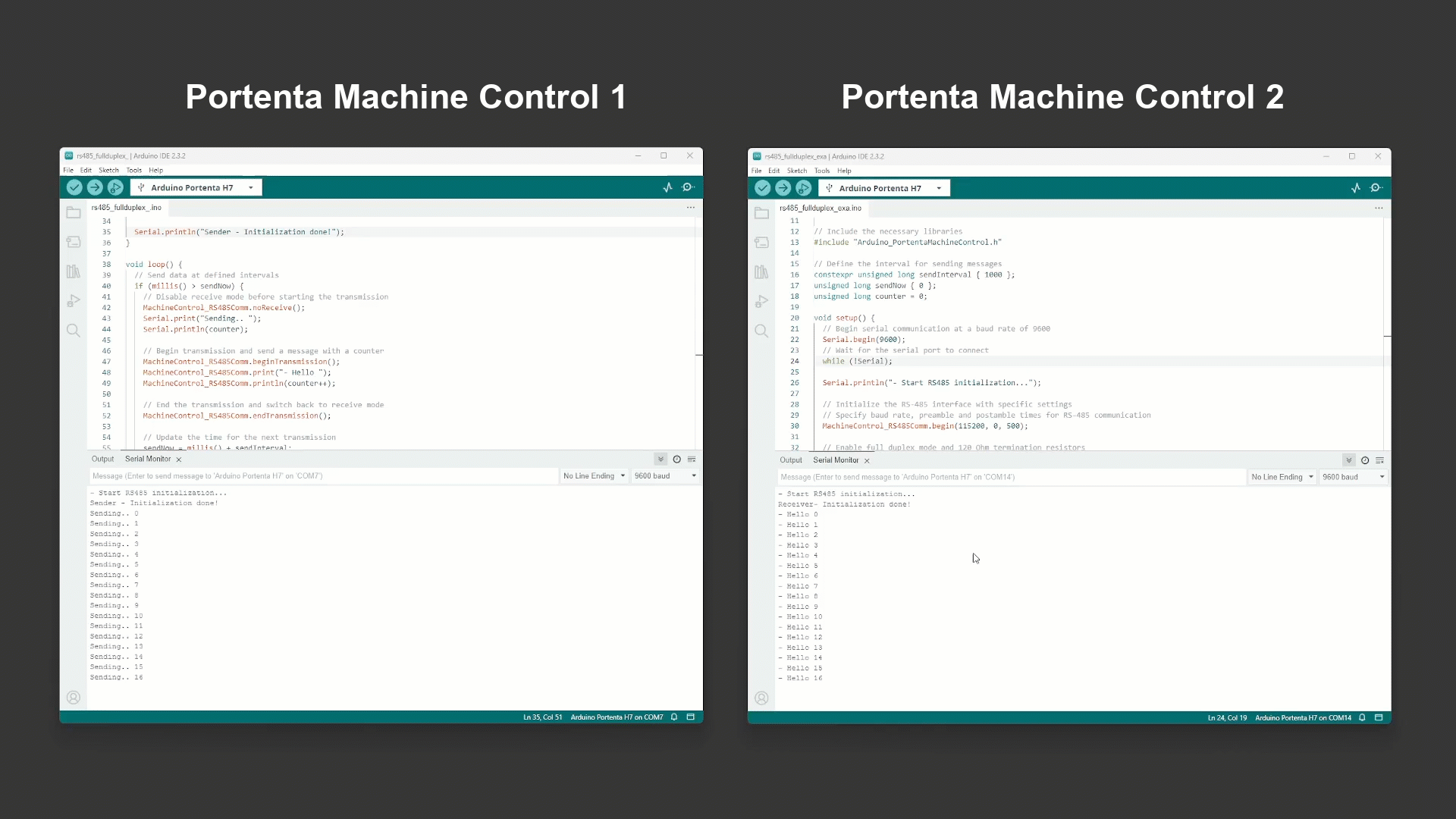Open board selector dropdown in left IDE

[x=196, y=187]
